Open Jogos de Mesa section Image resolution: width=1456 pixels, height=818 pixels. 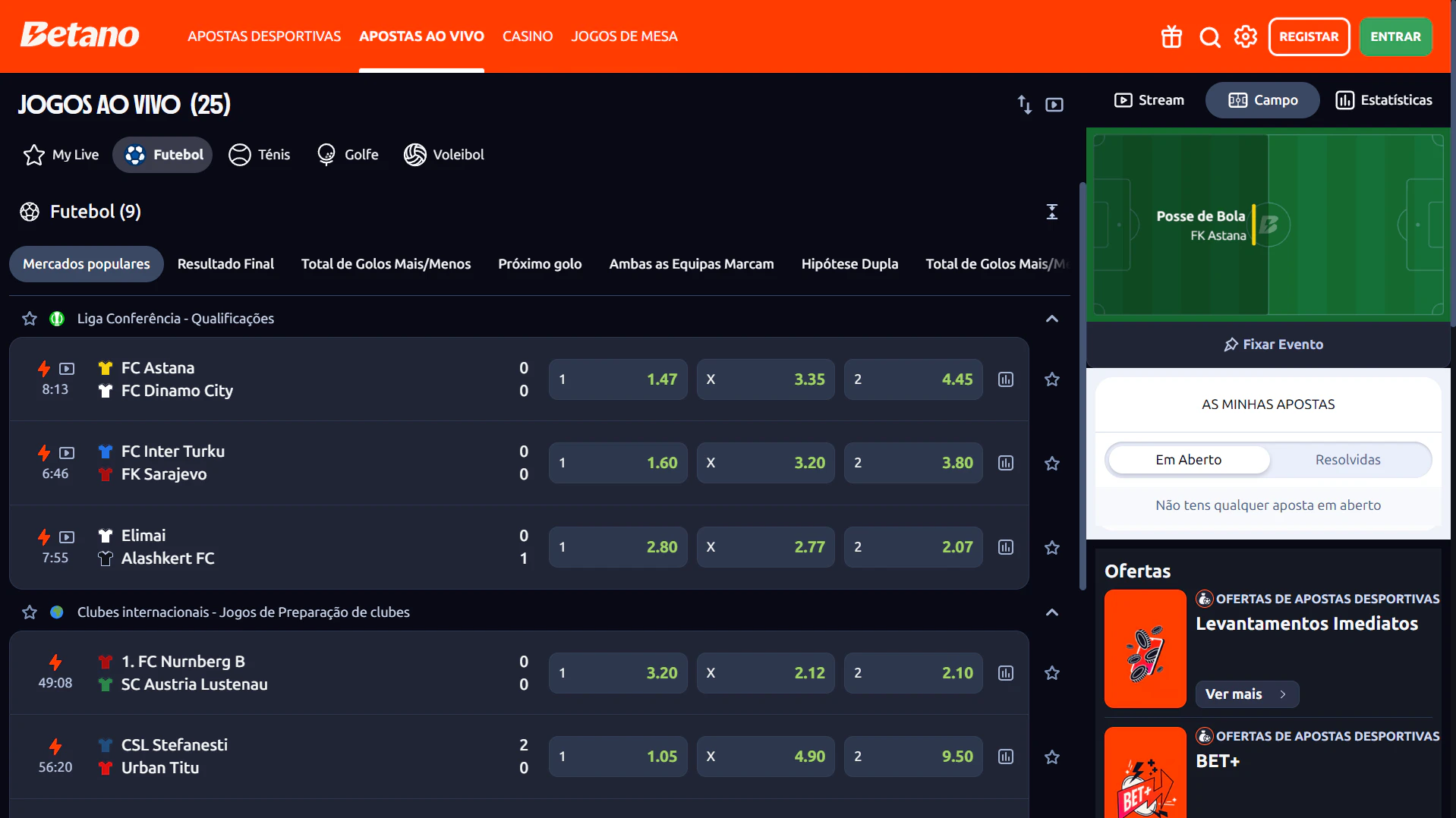tap(625, 36)
